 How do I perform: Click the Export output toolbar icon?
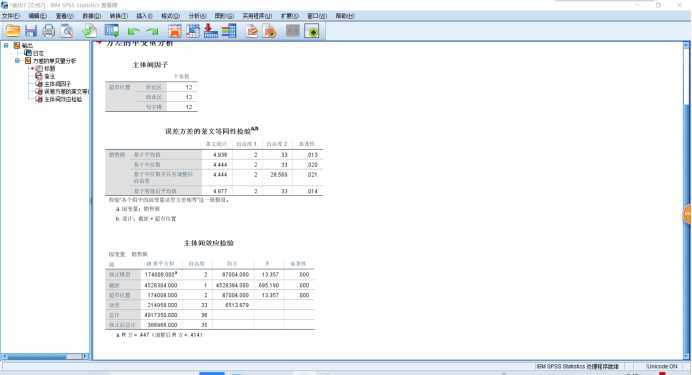pos(90,31)
